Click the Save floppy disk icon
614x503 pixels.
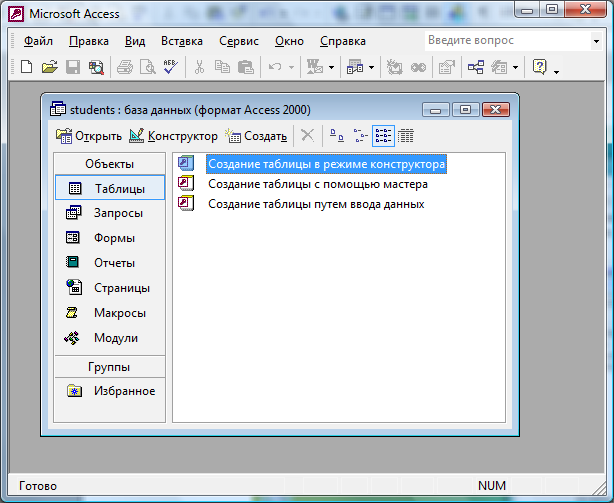pyautogui.click(x=73, y=67)
